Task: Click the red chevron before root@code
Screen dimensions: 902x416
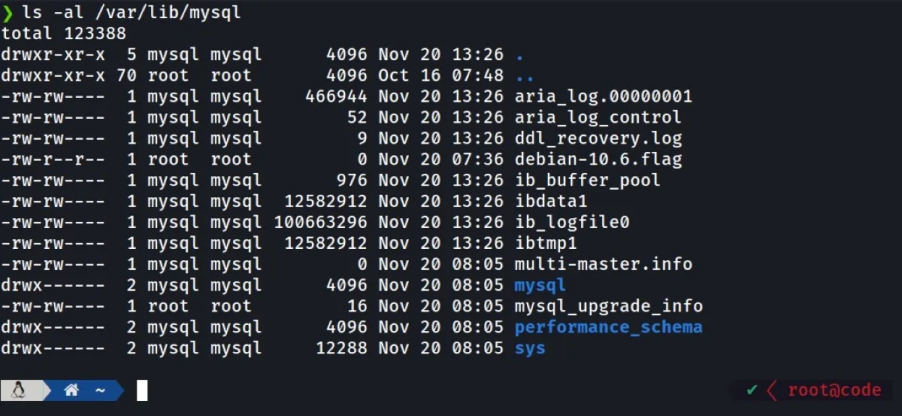Action: [x=771, y=390]
